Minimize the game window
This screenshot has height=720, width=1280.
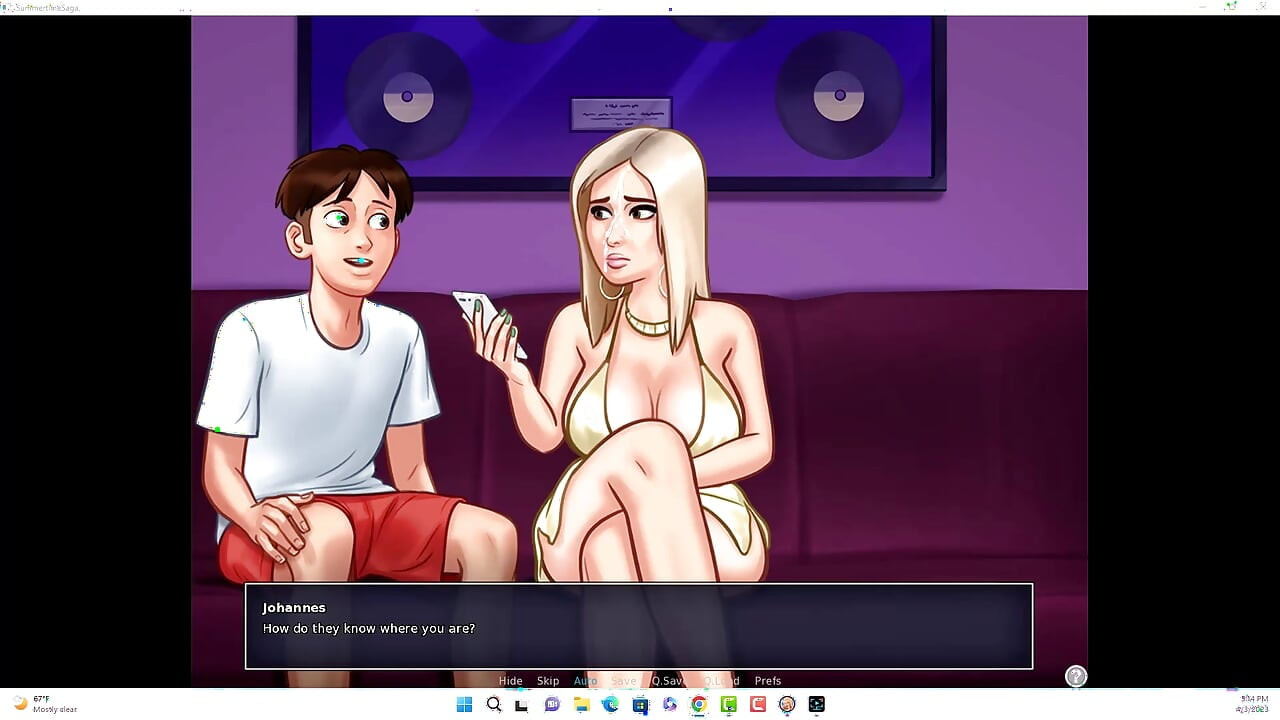[1202, 6]
